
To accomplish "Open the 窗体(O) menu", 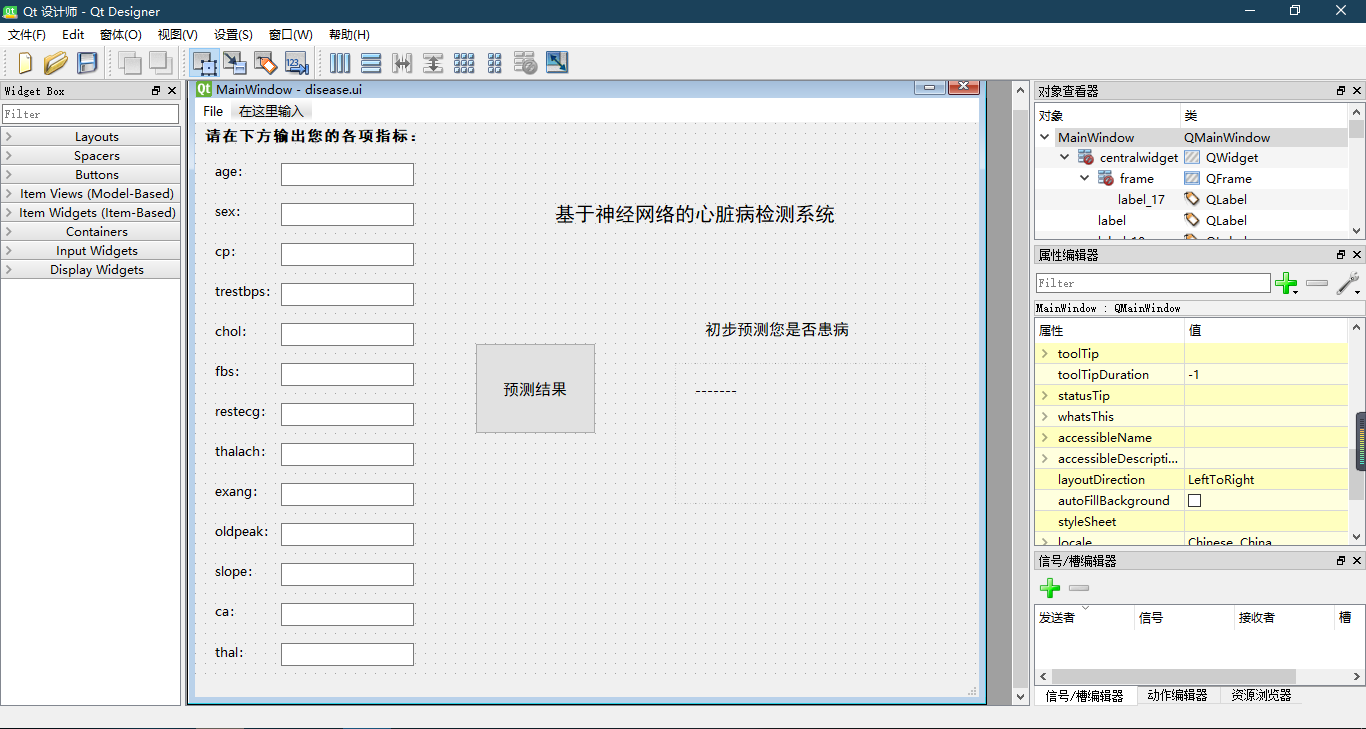I will pyautogui.click(x=120, y=35).
